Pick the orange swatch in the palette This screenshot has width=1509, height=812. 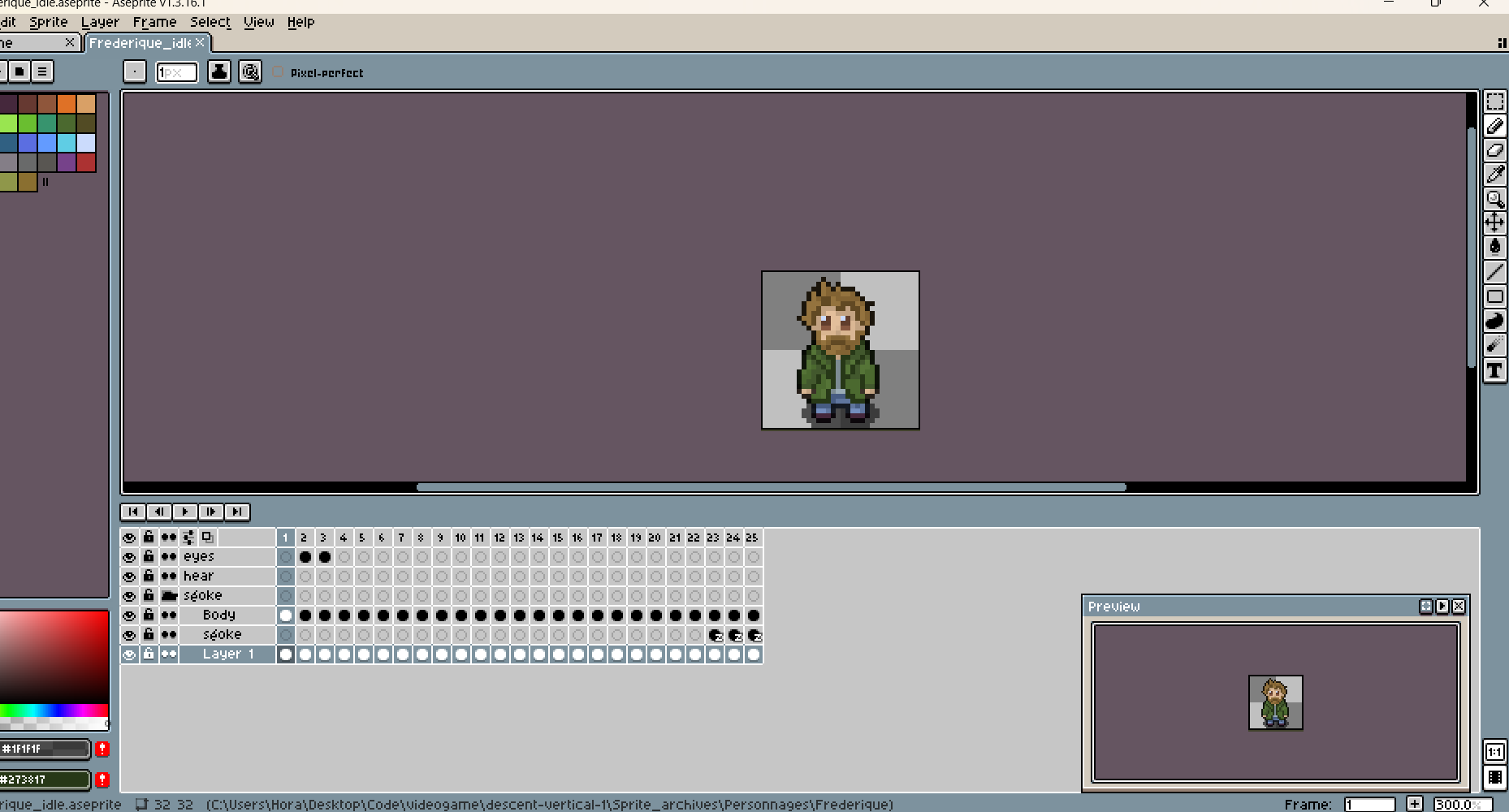[67, 104]
